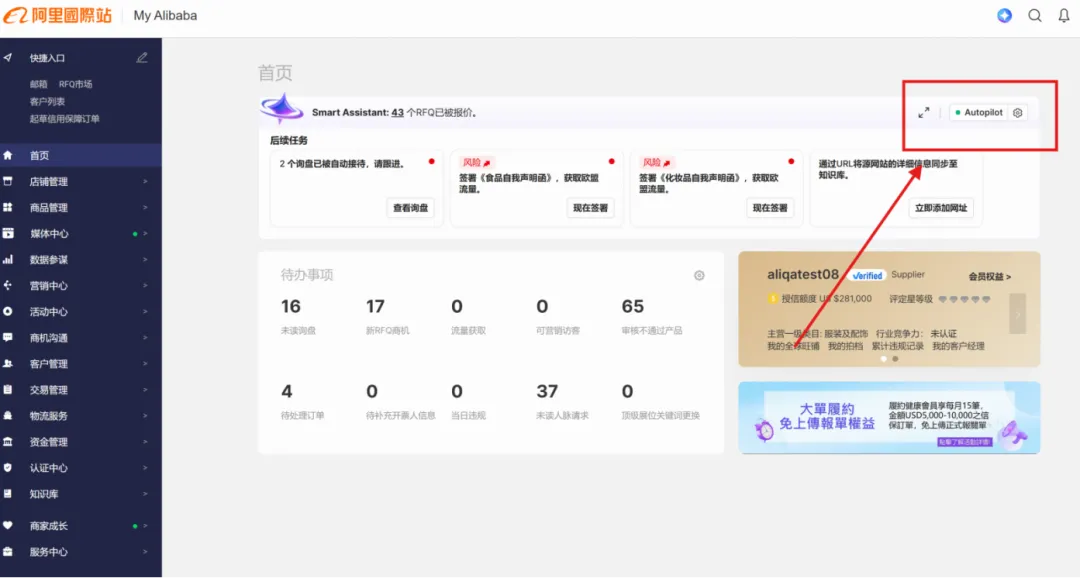The image size is (1080, 578).
Task: Click the 营销中心 marketing icon
Action: (x=8, y=285)
